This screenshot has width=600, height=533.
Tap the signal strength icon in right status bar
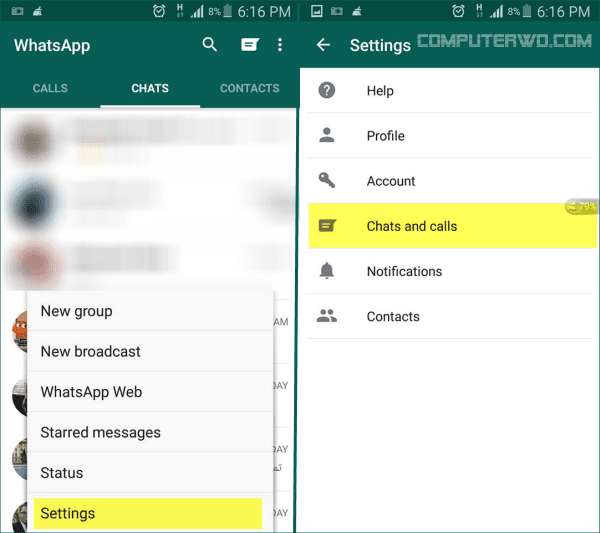pyautogui.click(x=496, y=11)
